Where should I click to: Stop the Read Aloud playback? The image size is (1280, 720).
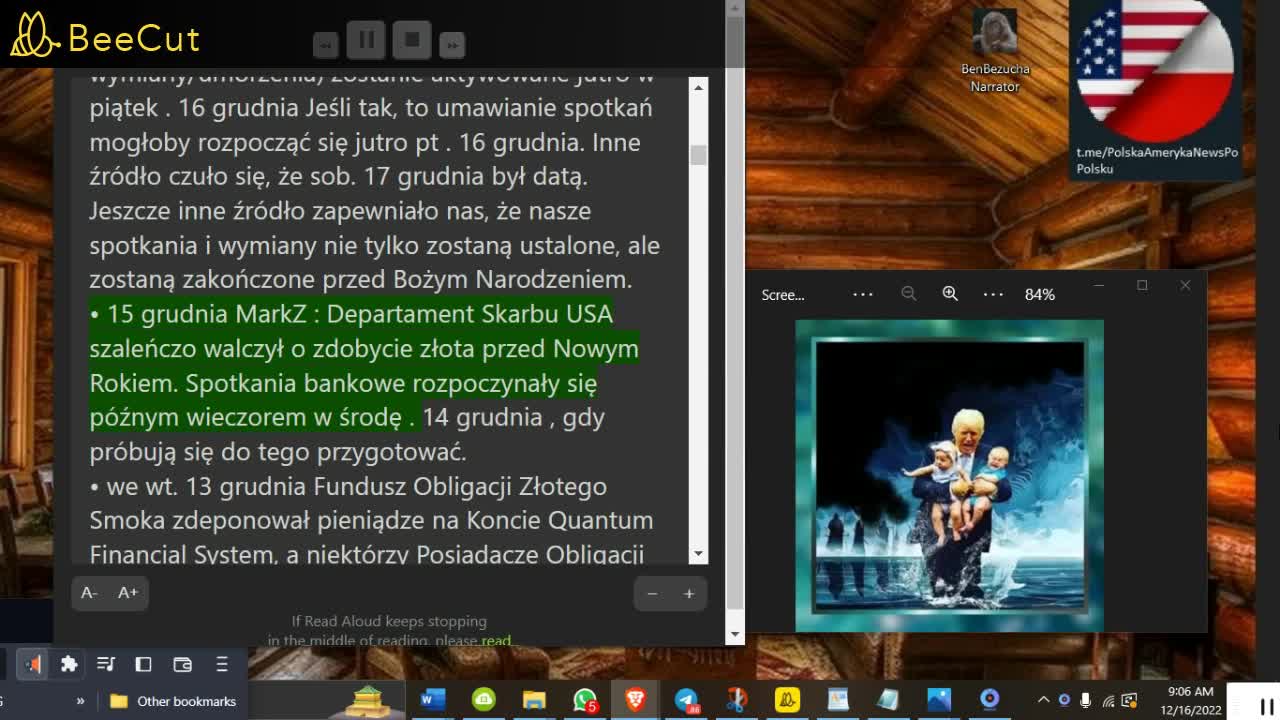tap(412, 40)
